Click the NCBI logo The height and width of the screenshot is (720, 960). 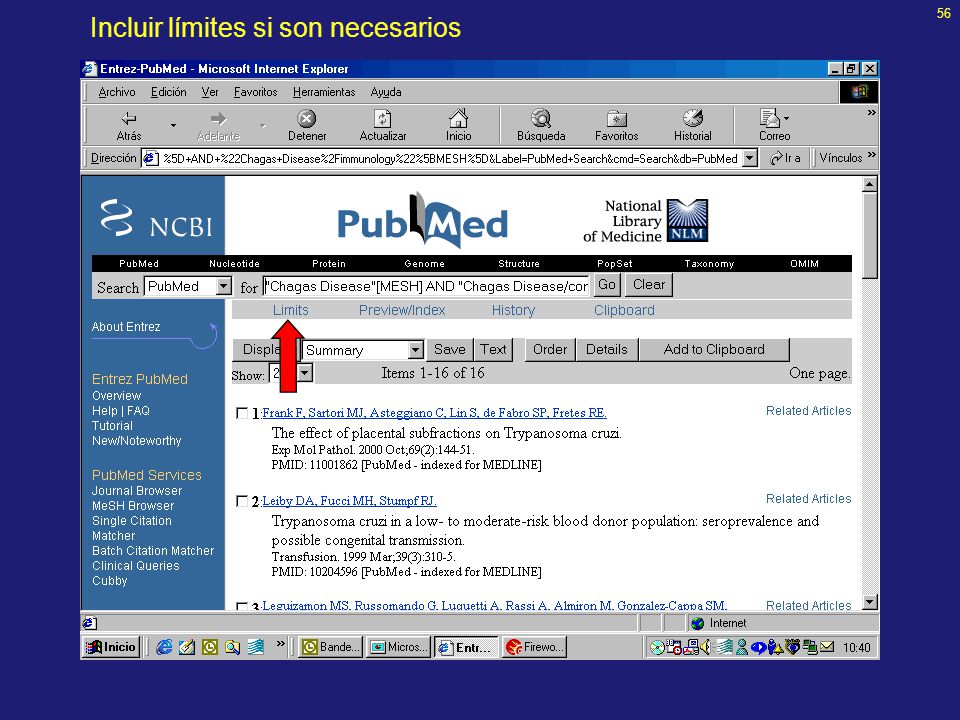(157, 219)
